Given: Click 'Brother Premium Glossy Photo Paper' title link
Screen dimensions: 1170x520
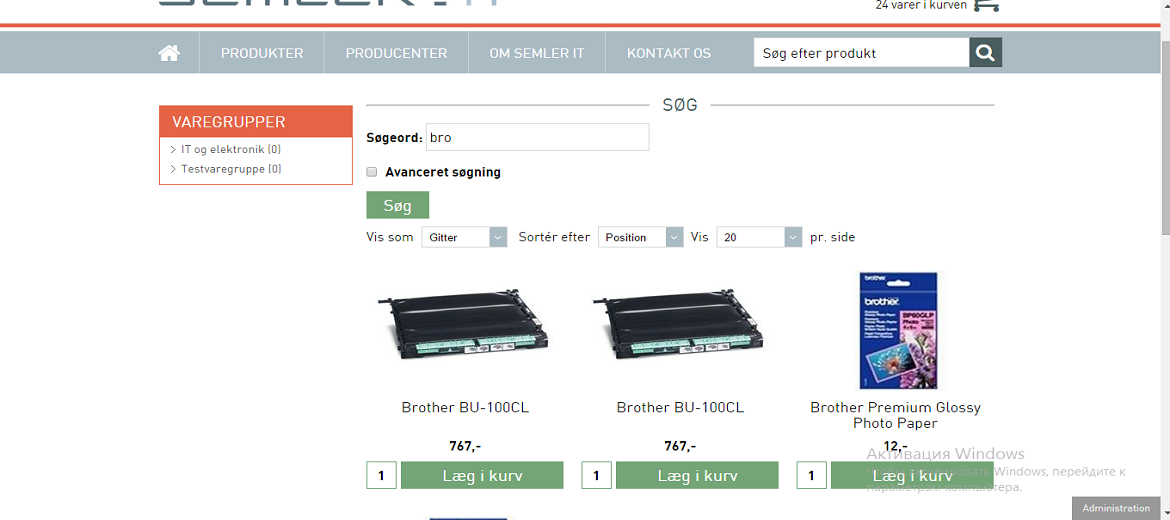Looking at the screenshot, I should pos(895,416).
